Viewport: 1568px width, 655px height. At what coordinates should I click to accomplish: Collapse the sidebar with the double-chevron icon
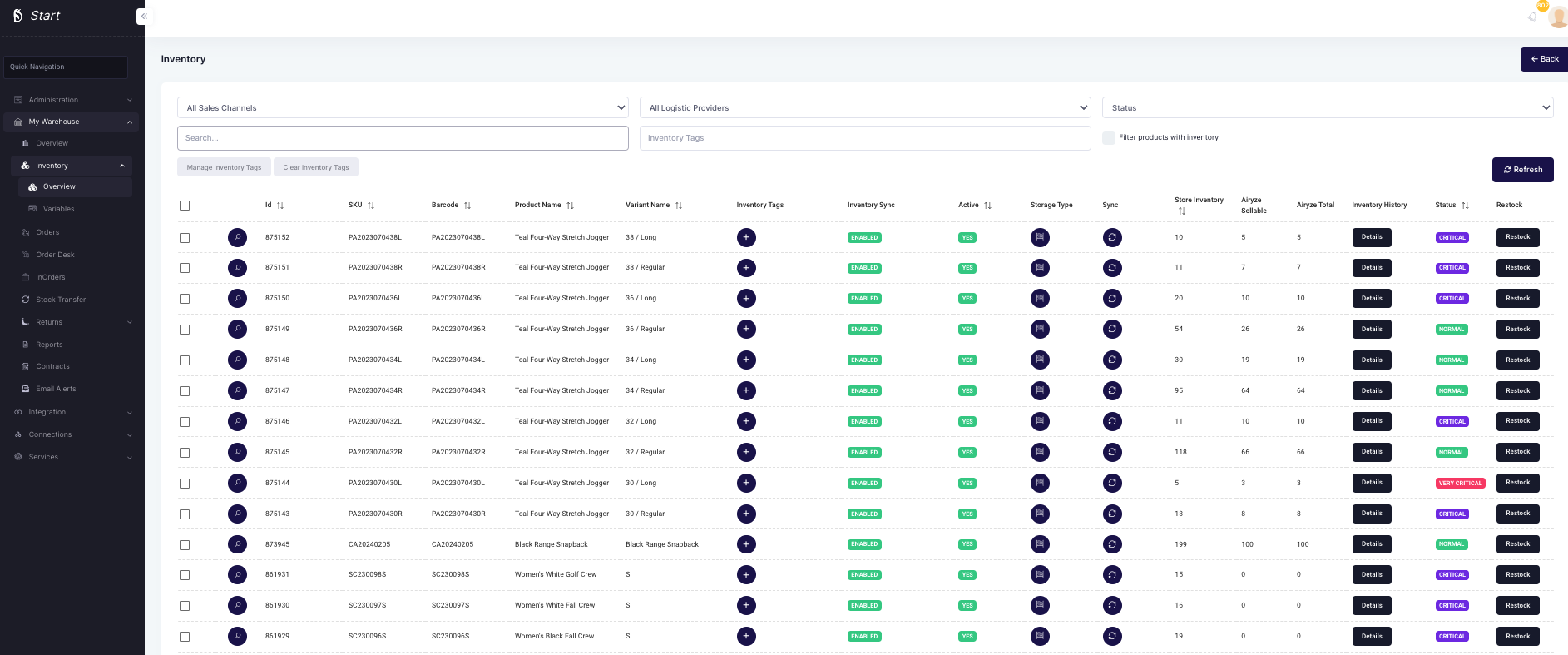pyautogui.click(x=143, y=16)
